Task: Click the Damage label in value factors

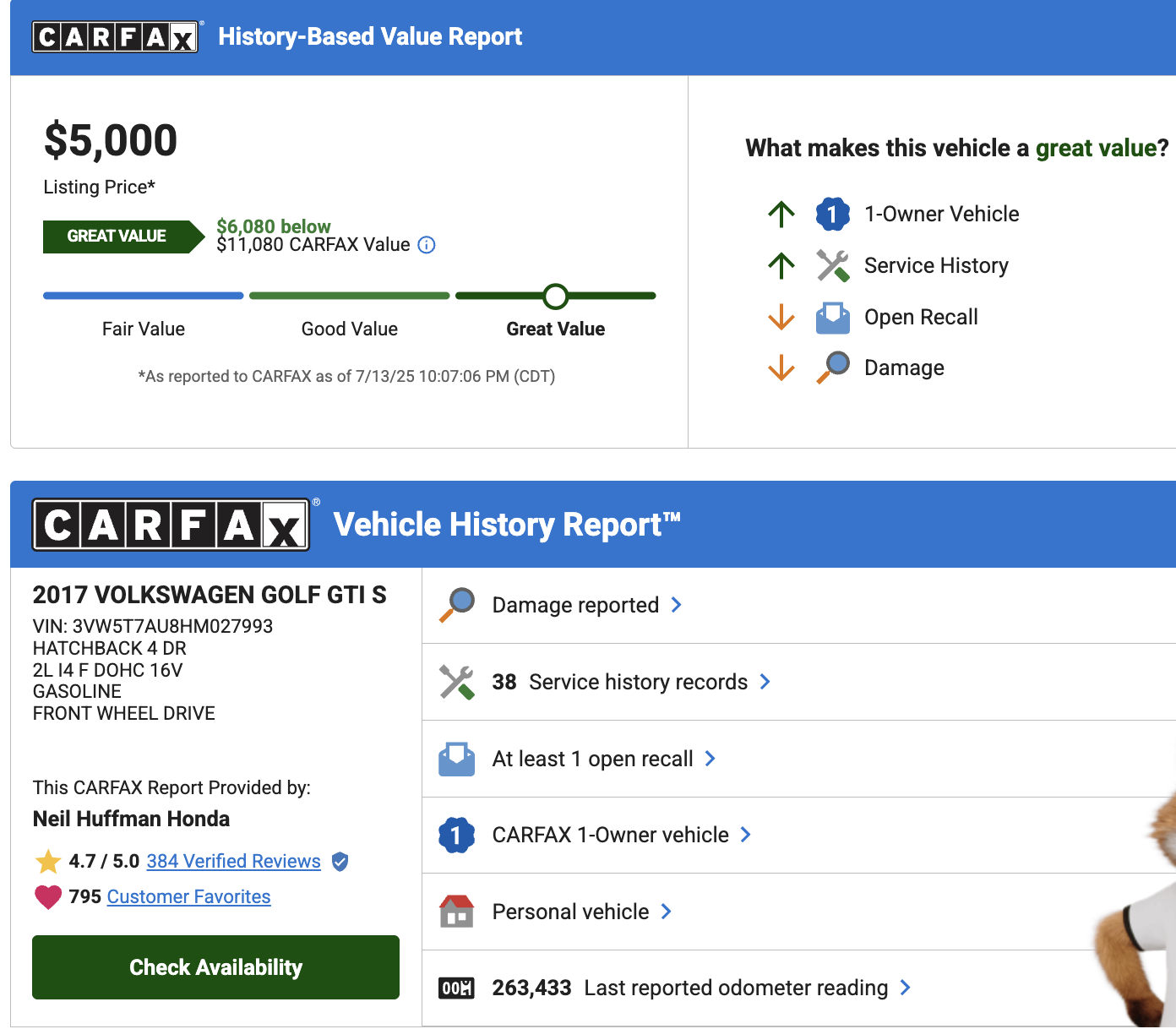Action: (904, 367)
